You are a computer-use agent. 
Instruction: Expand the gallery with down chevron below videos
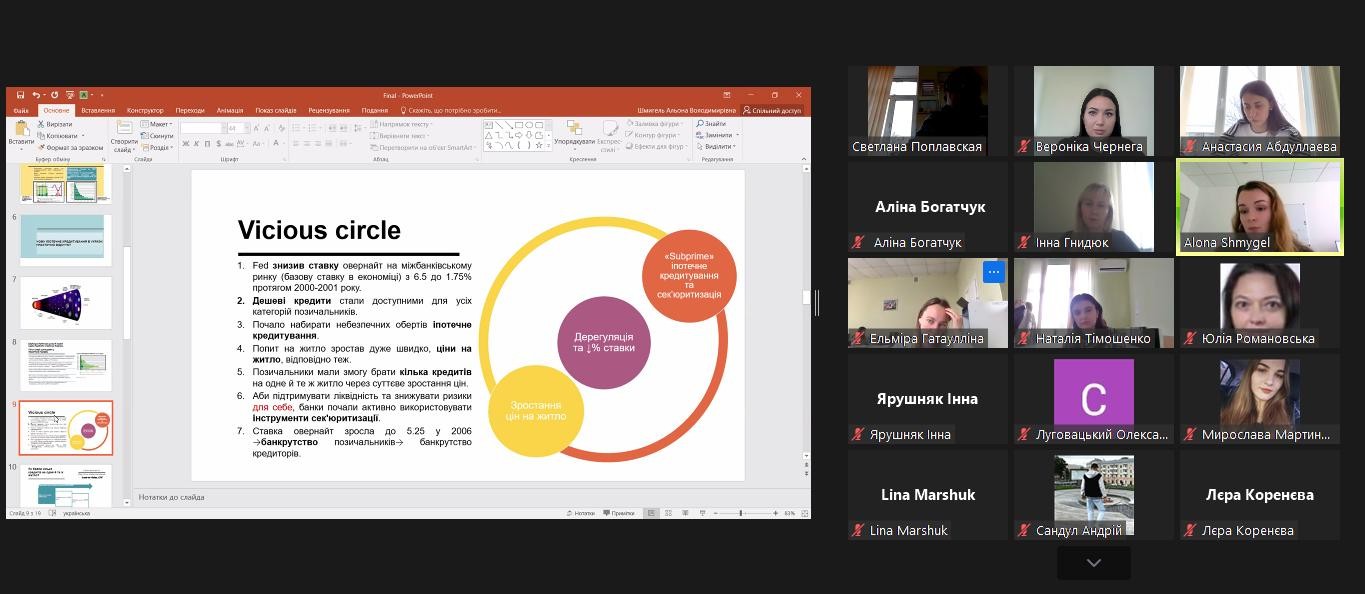[1093, 563]
